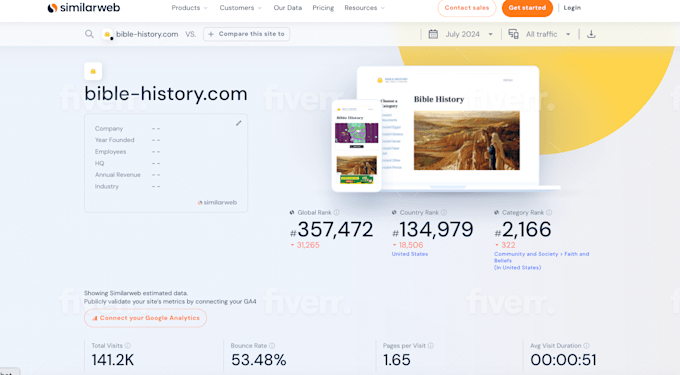
Task: Click the Similarweb logo in company card
Action: click(x=217, y=202)
